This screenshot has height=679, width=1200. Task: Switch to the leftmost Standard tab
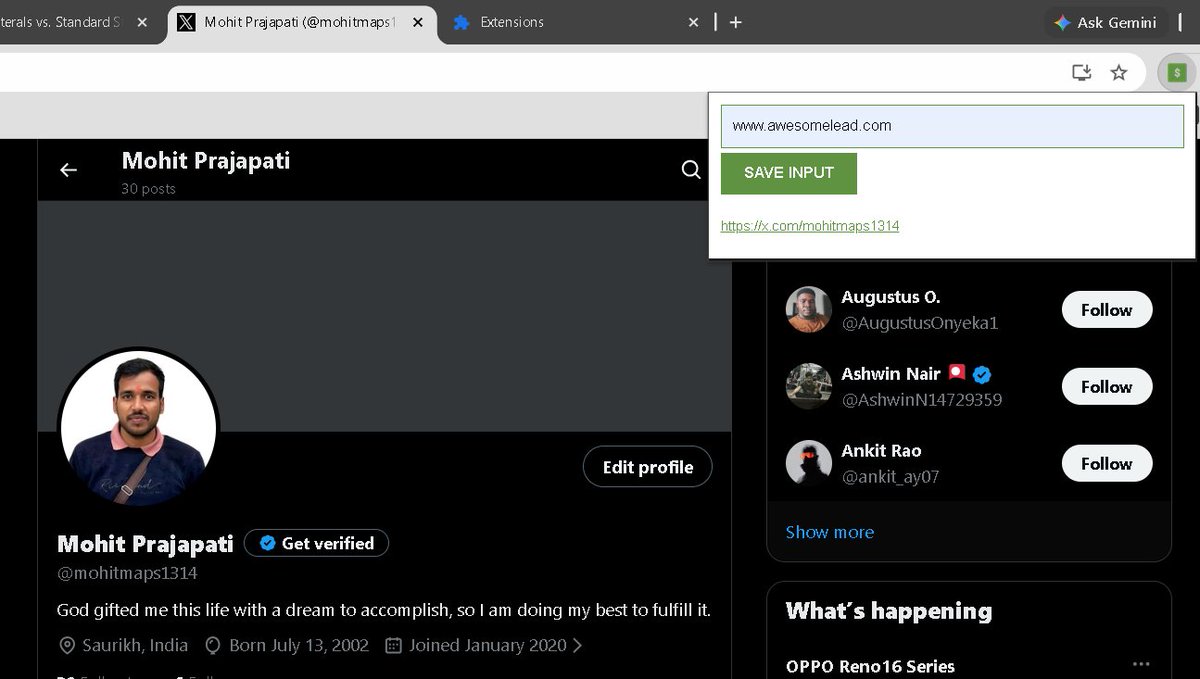pyautogui.click(x=78, y=22)
